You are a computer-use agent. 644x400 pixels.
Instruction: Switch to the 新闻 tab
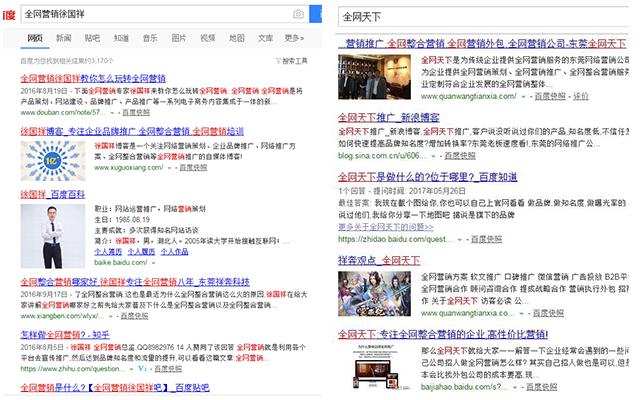[64, 38]
